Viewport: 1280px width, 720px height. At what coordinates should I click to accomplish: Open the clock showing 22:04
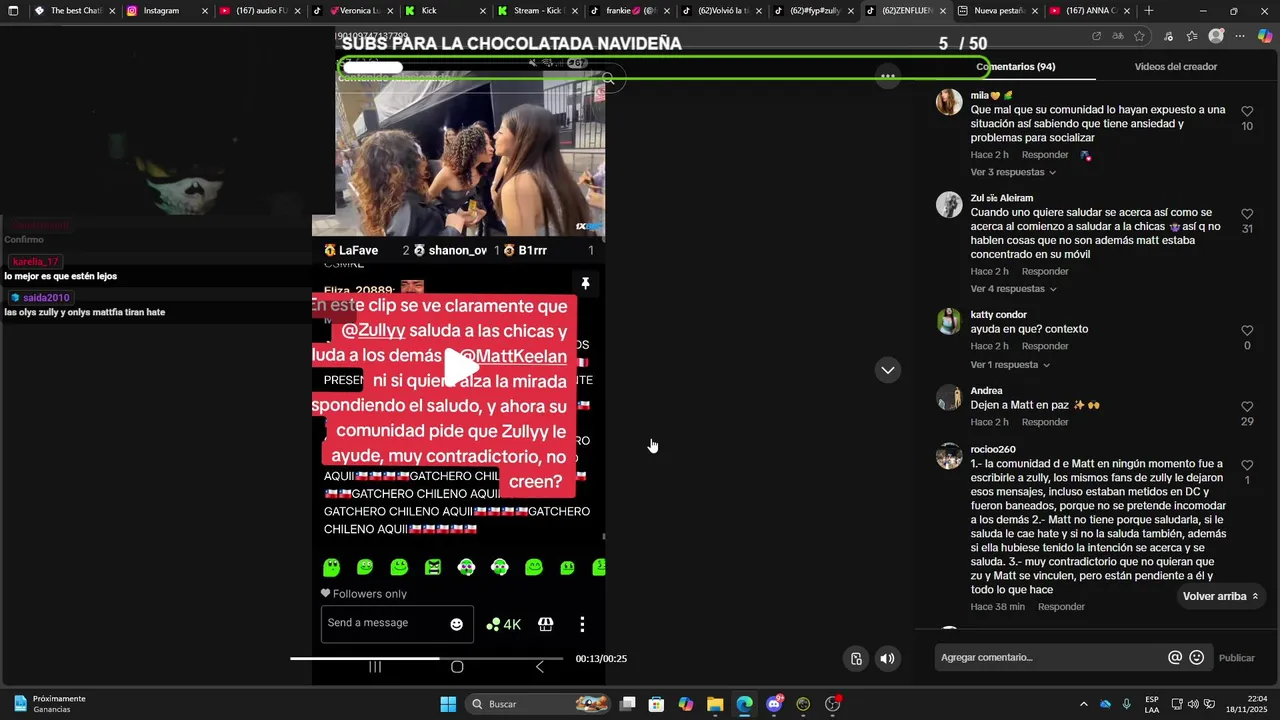pos(1246,704)
